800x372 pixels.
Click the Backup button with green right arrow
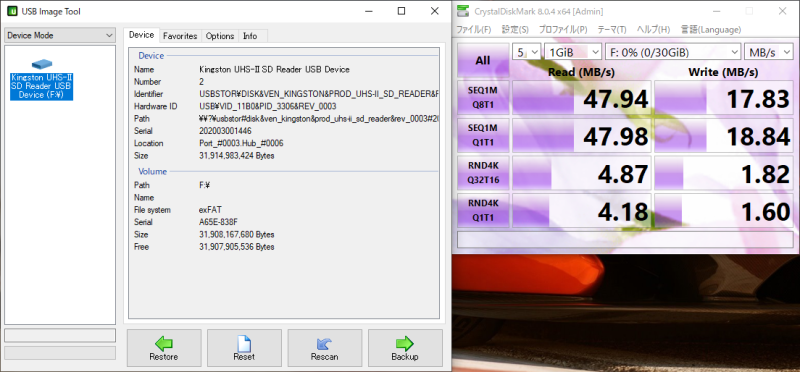(x=405, y=349)
